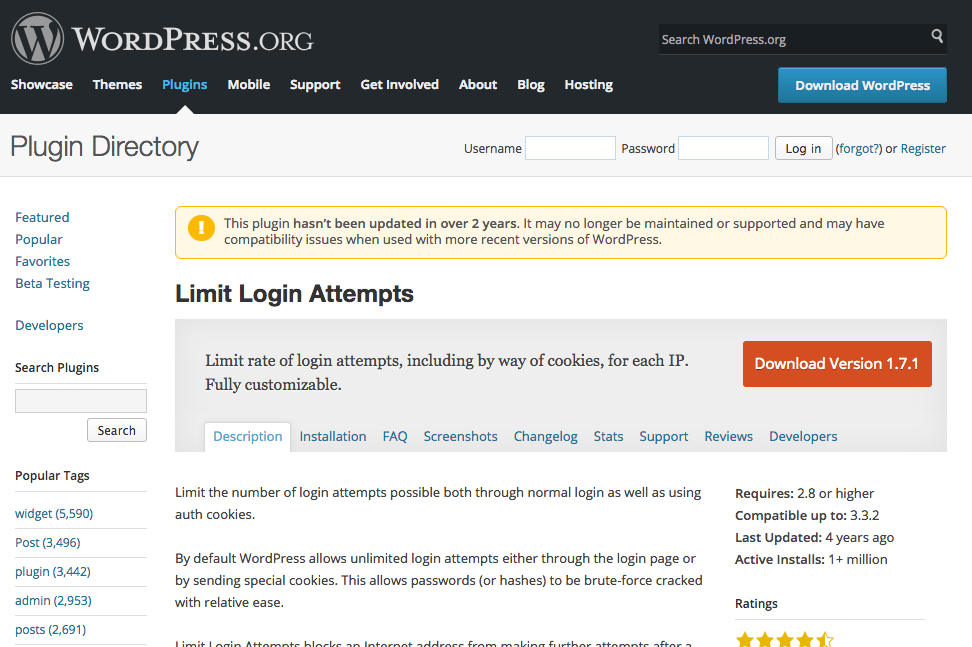Click the forgot password link
The image size is (972, 647).
[x=859, y=148]
